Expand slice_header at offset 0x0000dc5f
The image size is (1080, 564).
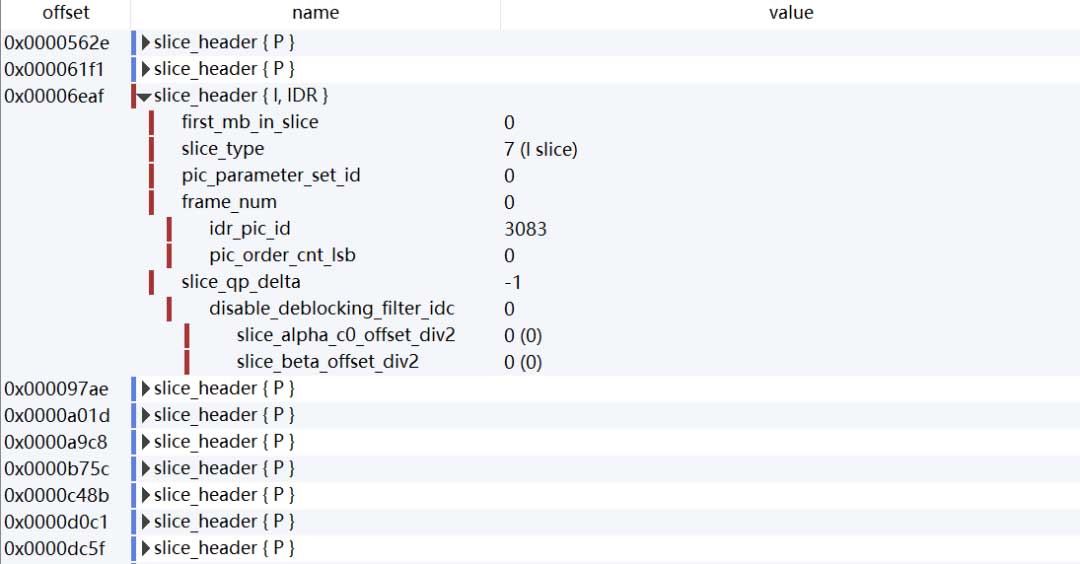(146, 548)
